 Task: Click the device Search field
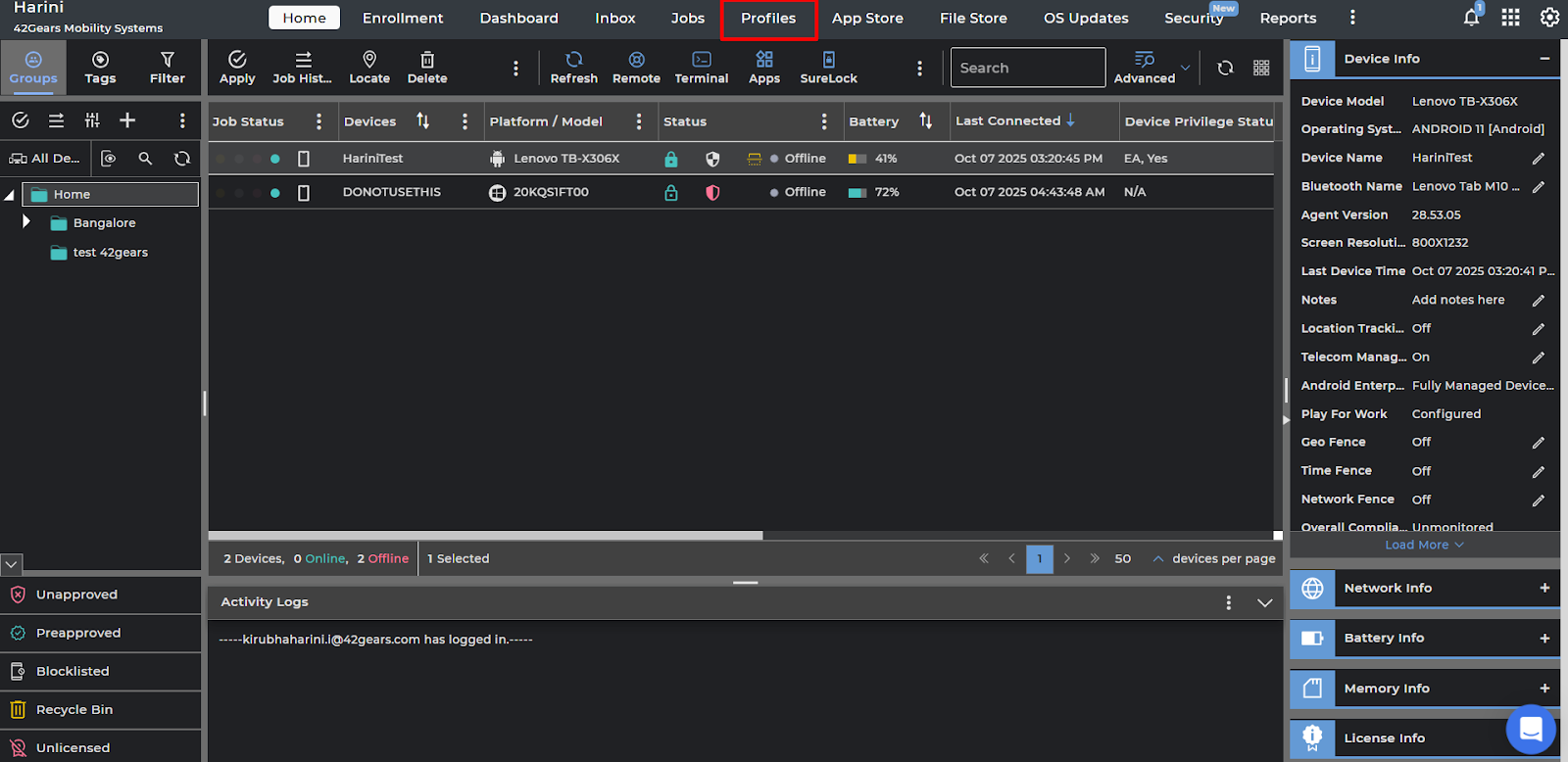tap(1027, 68)
